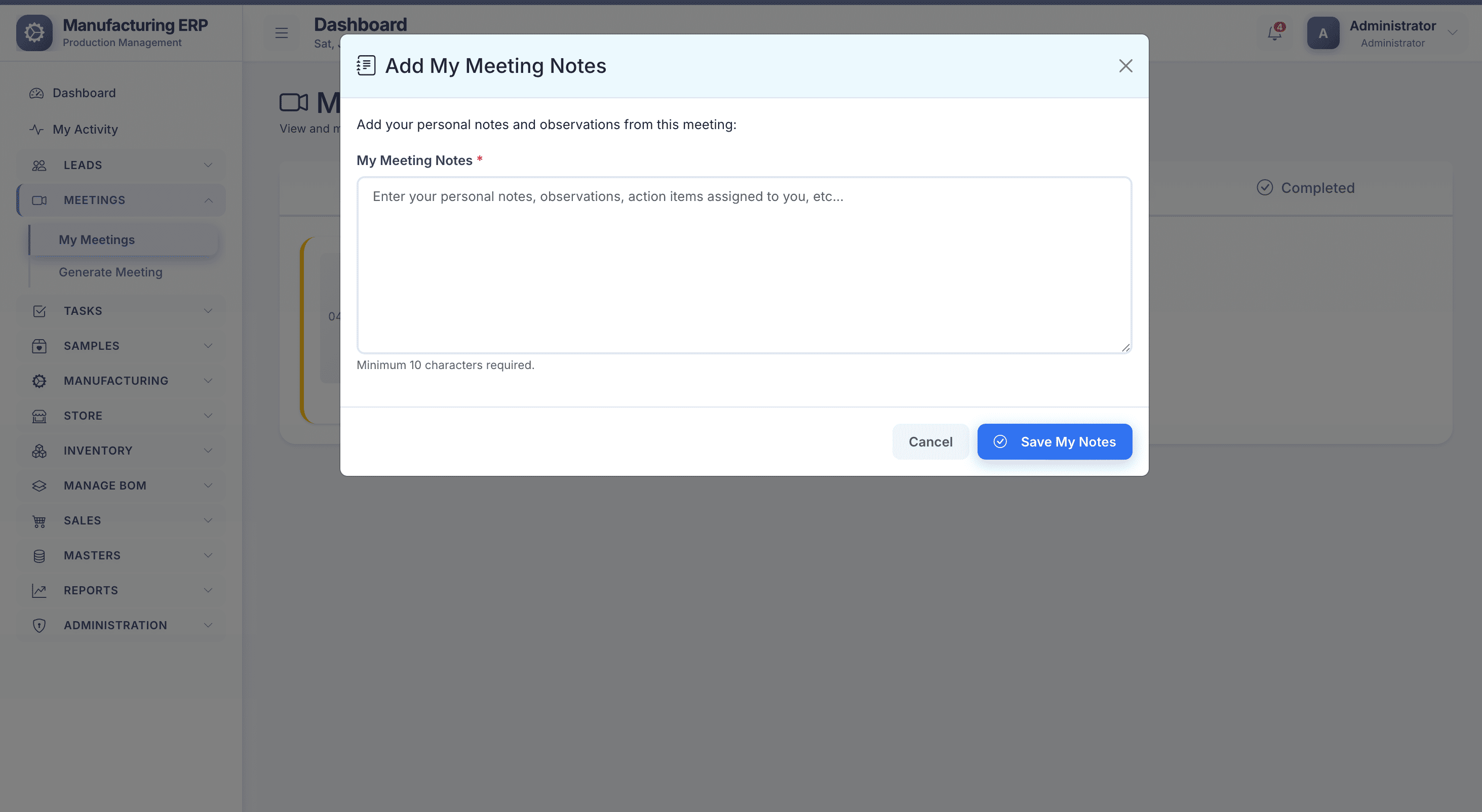This screenshot has width=1482, height=812.
Task: Expand the TASKS section chevron
Action: tap(208, 310)
